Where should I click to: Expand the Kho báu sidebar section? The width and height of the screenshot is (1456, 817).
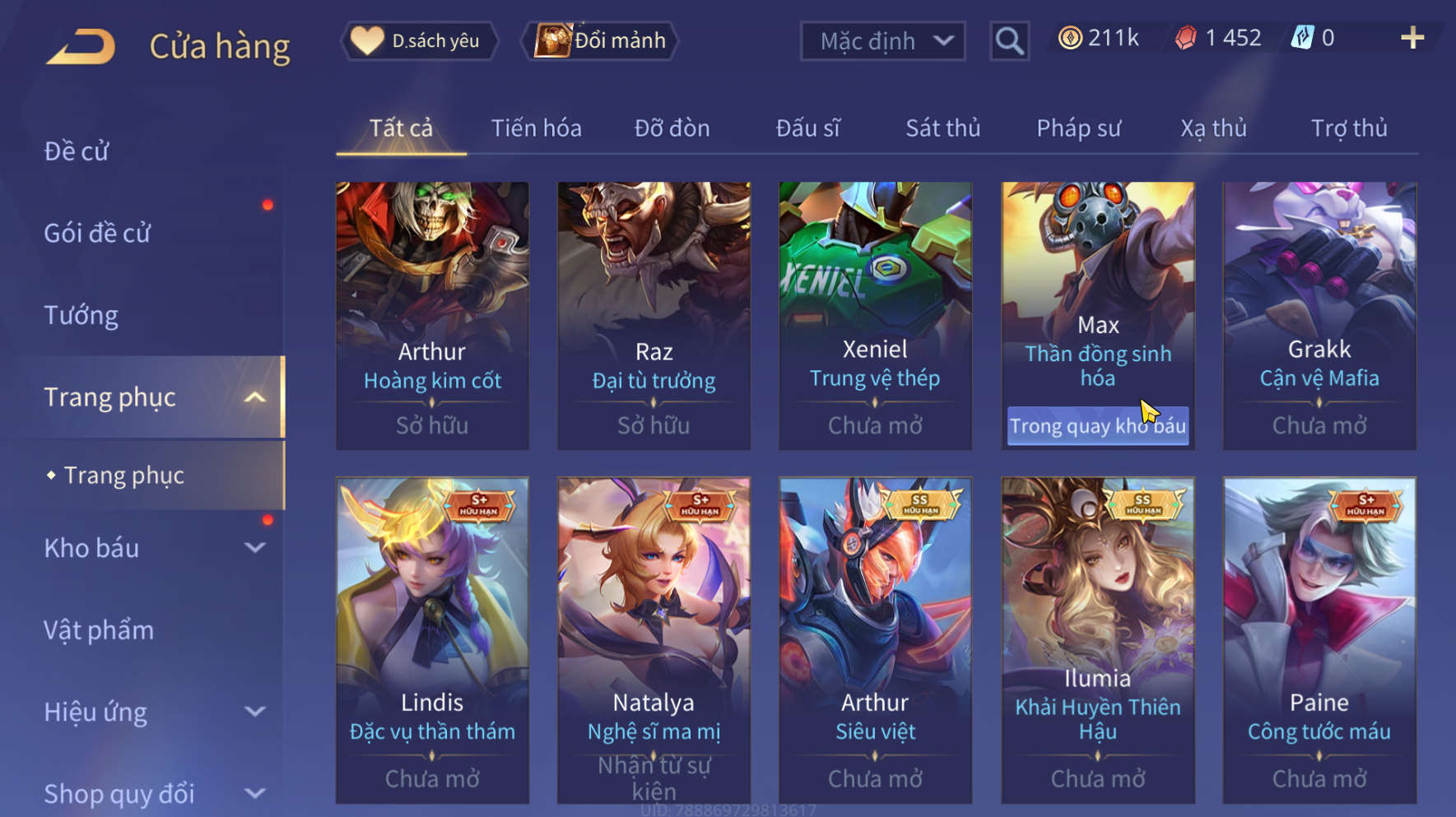click(255, 548)
